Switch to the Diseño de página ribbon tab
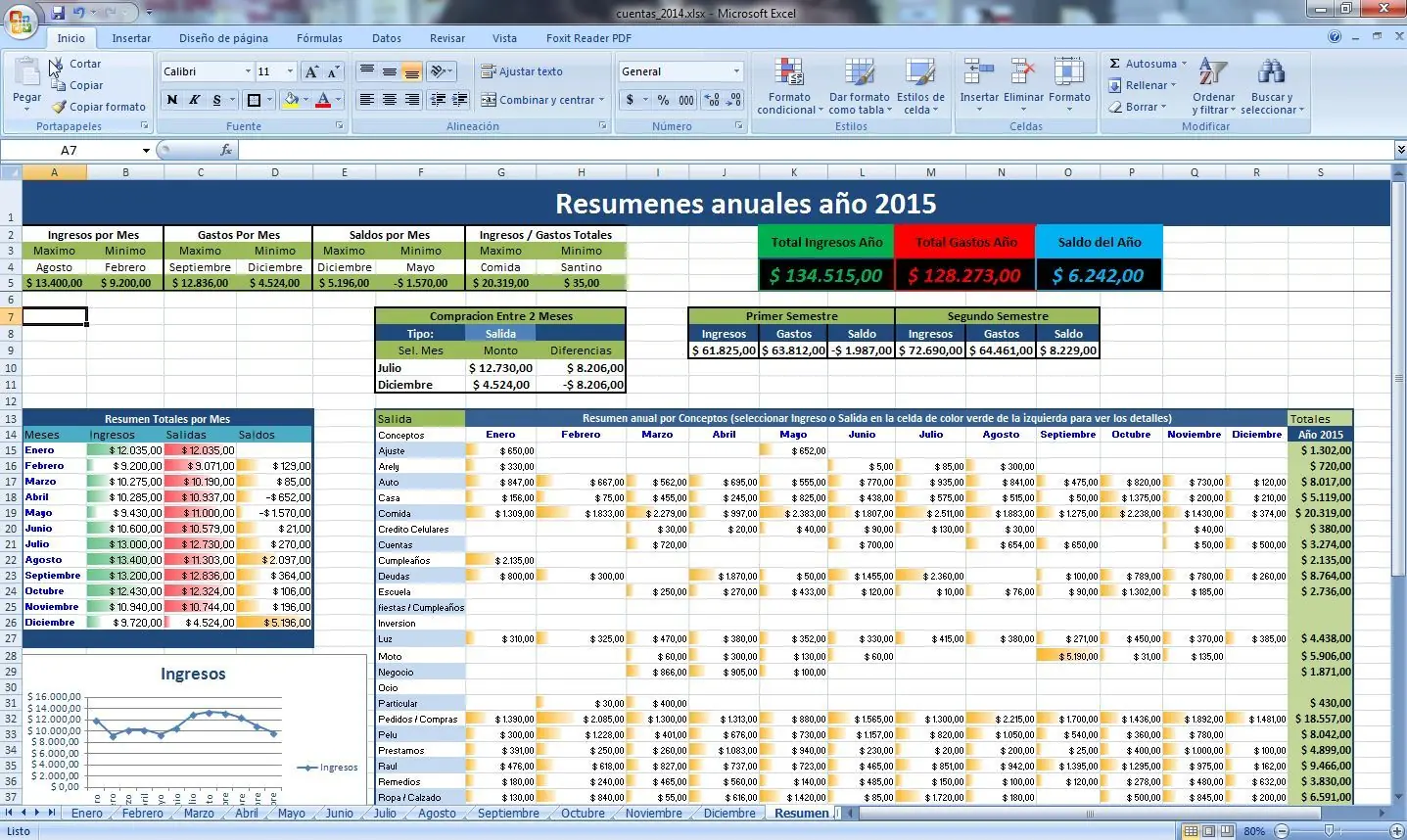The width and height of the screenshot is (1407, 840). click(x=223, y=38)
